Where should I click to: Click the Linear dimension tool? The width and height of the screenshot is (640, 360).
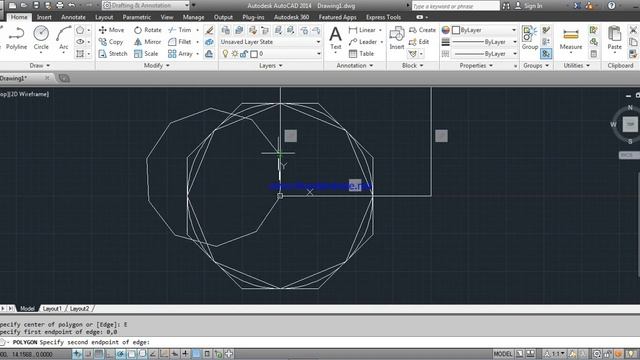362,30
